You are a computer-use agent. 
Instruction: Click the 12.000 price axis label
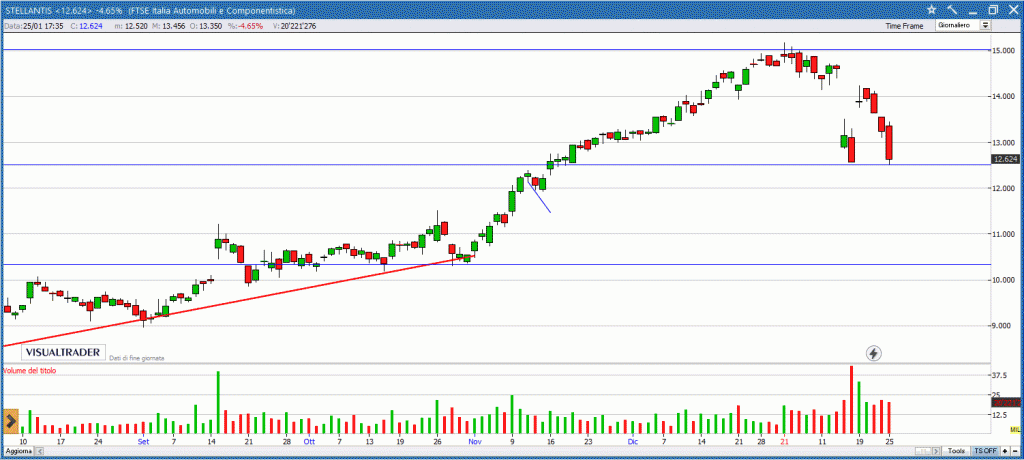1003,189
